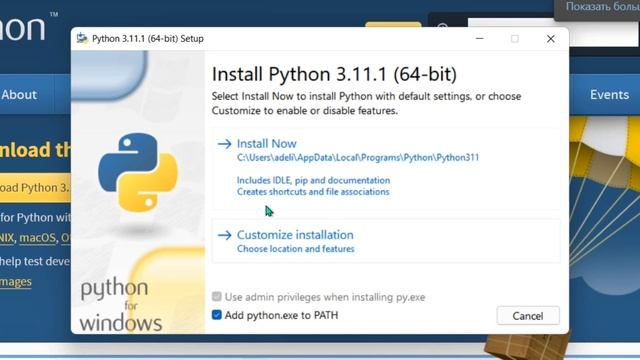Click 'Creates shortcuts and file associations' text

click(313, 191)
